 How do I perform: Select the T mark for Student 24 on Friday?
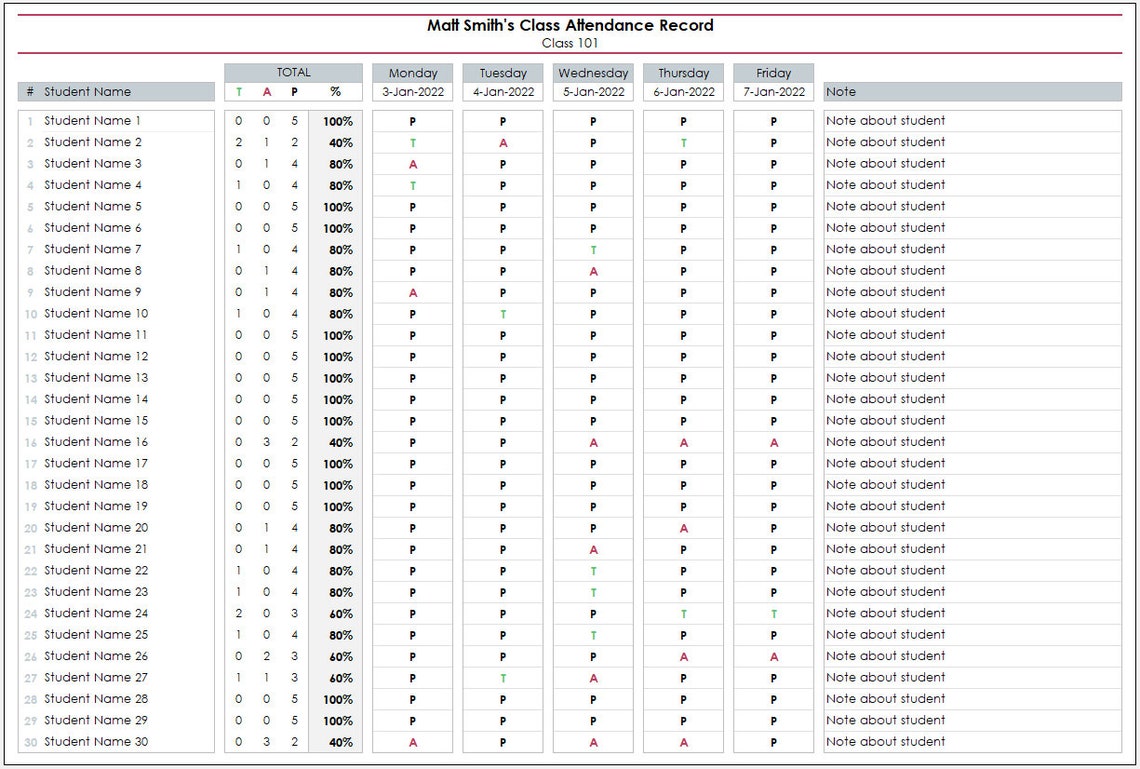tap(773, 613)
